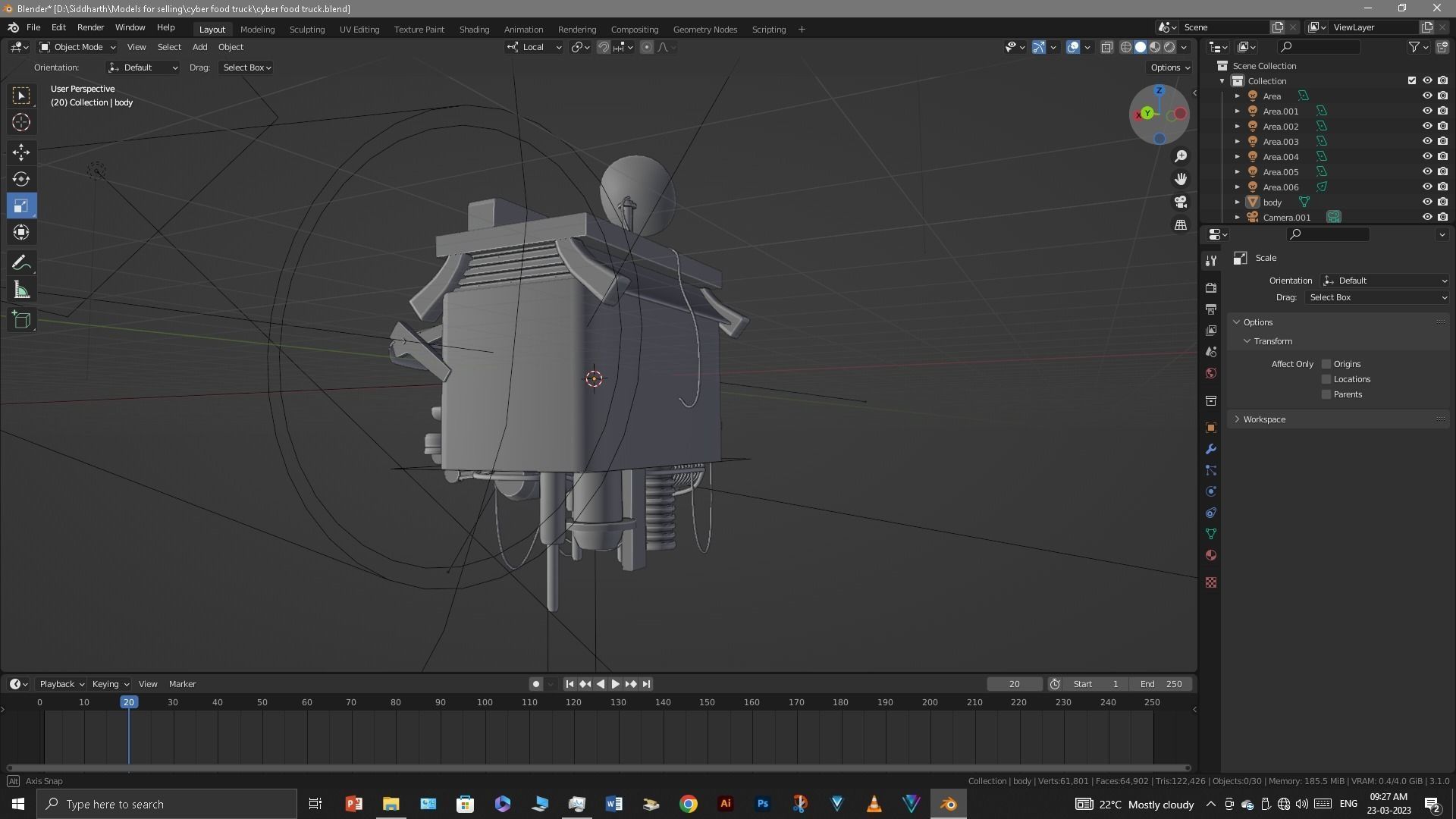1456x819 pixels.
Task: Select the Rotate tool
Action: tap(21, 179)
